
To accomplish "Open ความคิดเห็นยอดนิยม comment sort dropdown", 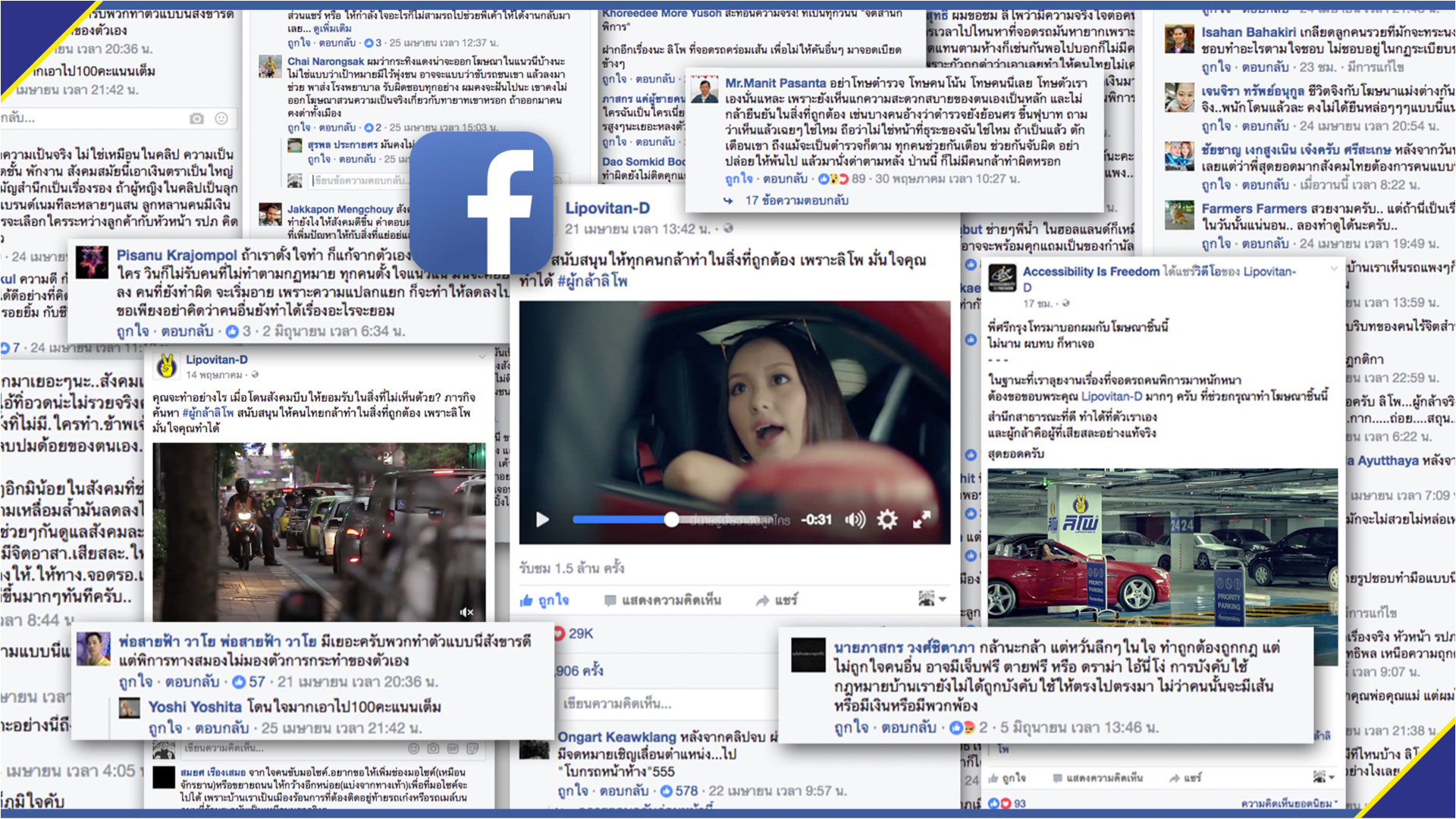I will pyautogui.click(x=1289, y=803).
